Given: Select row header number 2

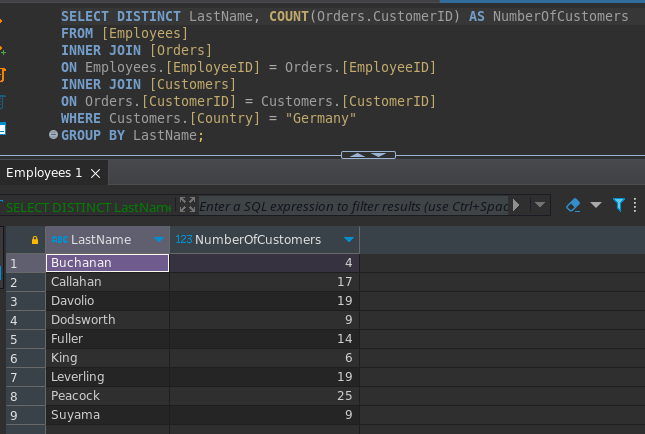Looking at the screenshot, I should [26, 282].
